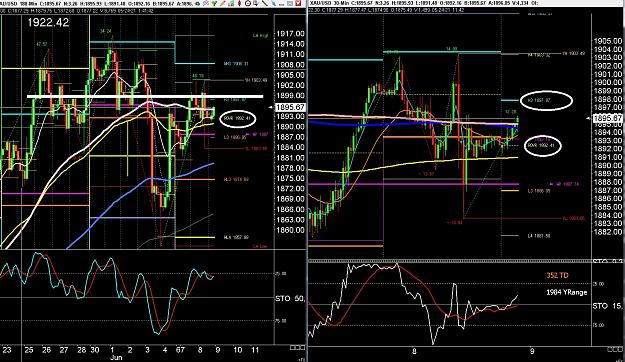This screenshot has width=625, height=362.
Task: Click date 9 on right chart time axis
Action: 532,351
